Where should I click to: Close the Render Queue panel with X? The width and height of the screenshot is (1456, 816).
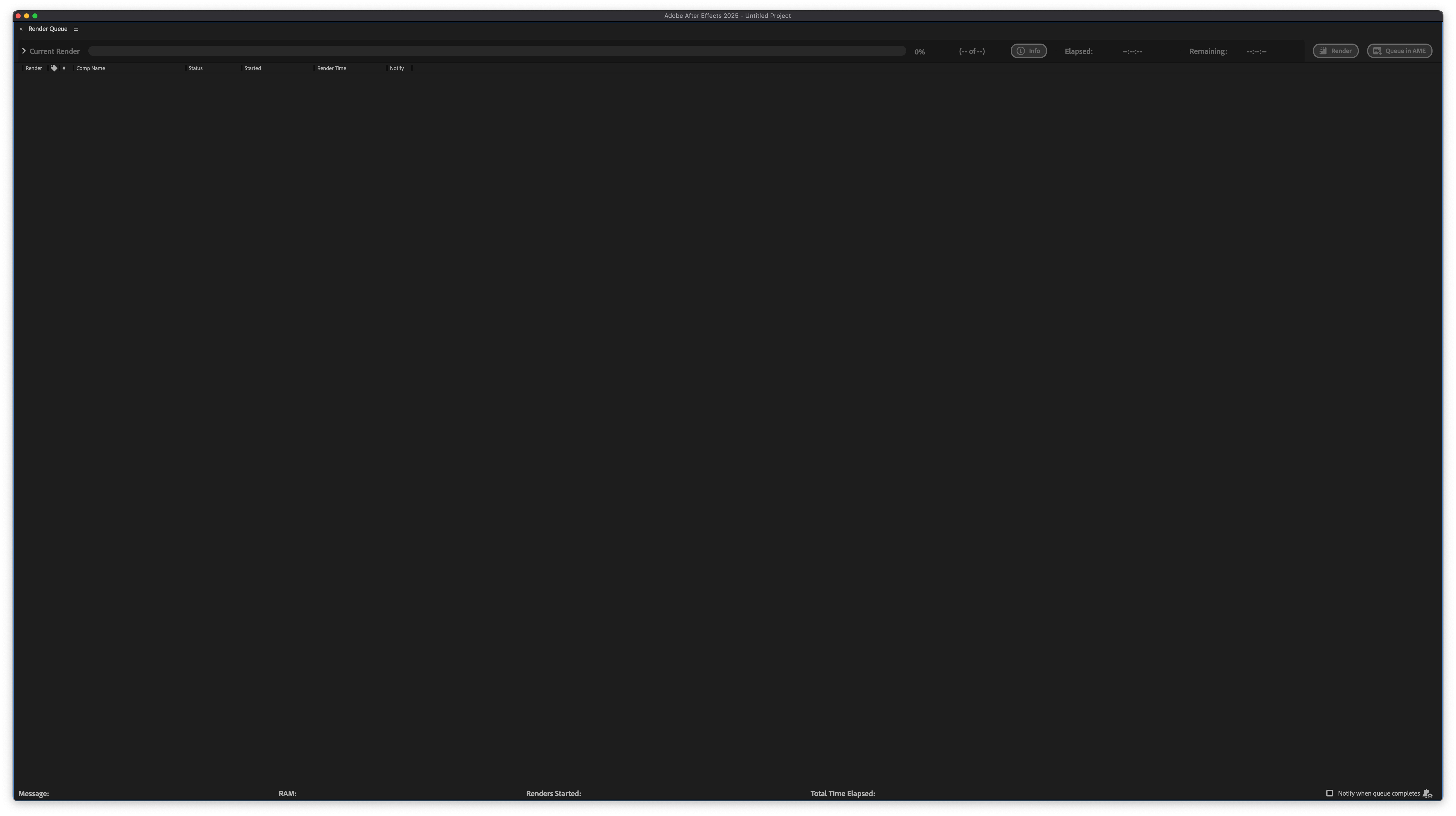point(22,29)
